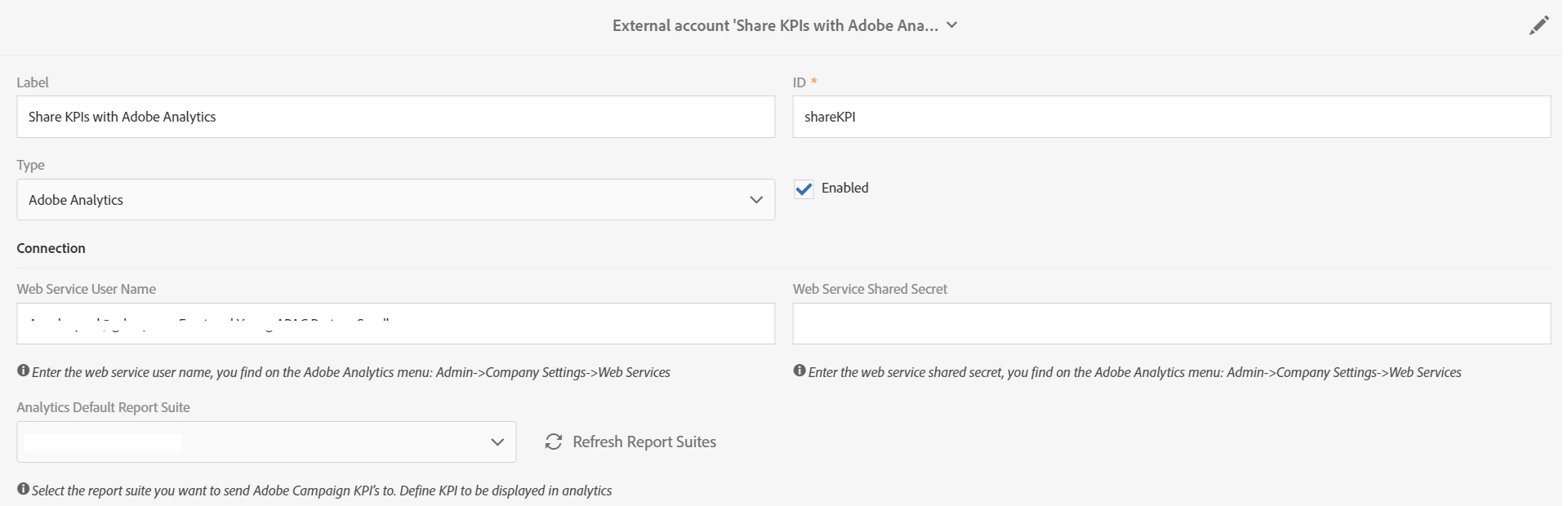Image resolution: width=1568 pixels, height=506 pixels.
Task: Click info icon beside user name hint
Action: pos(23,371)
